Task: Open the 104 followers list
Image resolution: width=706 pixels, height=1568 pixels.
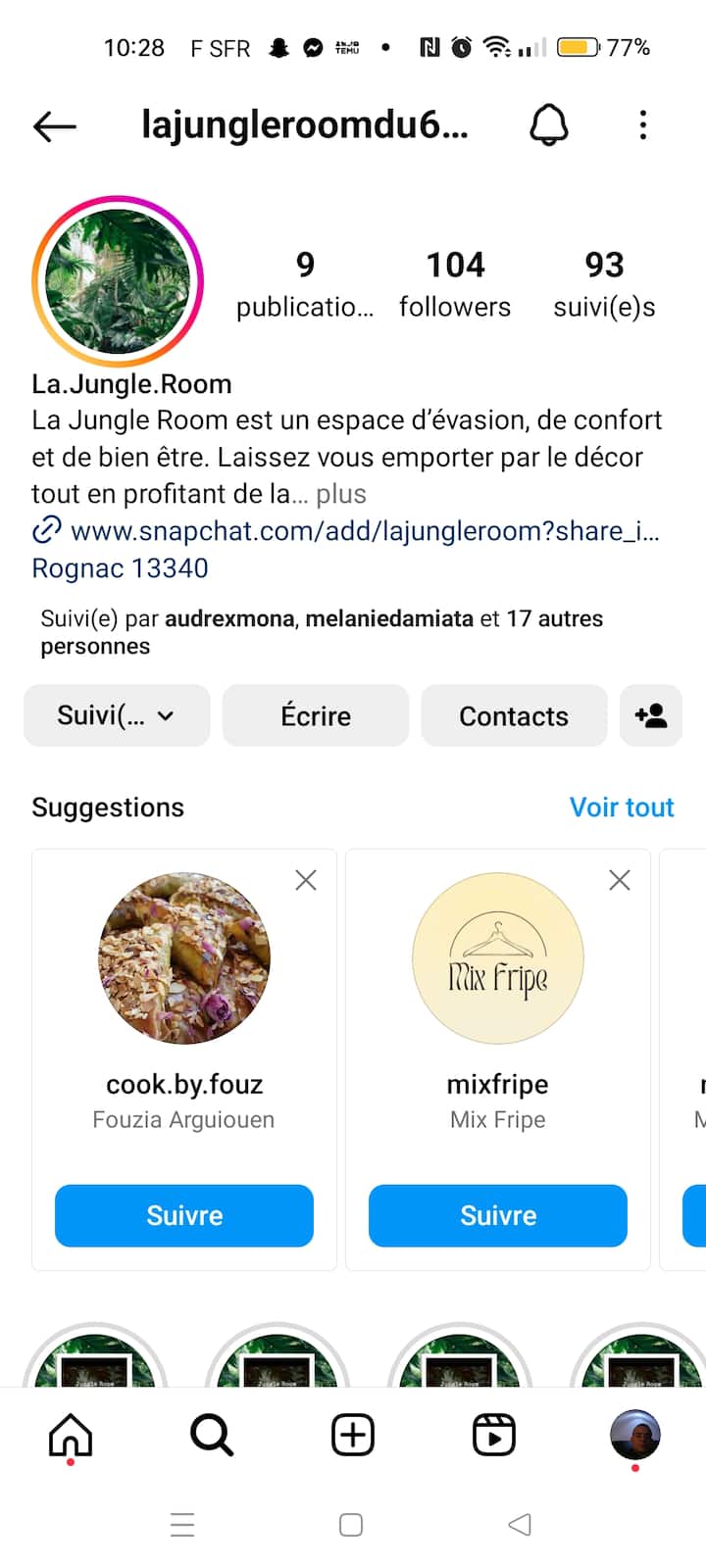Action: [x=455, y=284]
